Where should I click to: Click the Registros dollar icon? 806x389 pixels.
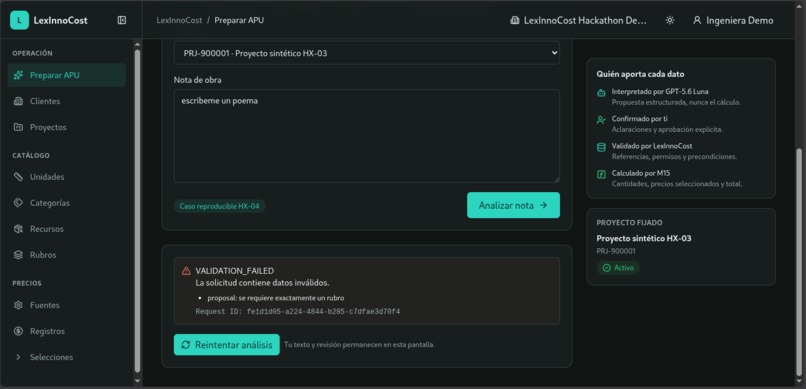19,331
